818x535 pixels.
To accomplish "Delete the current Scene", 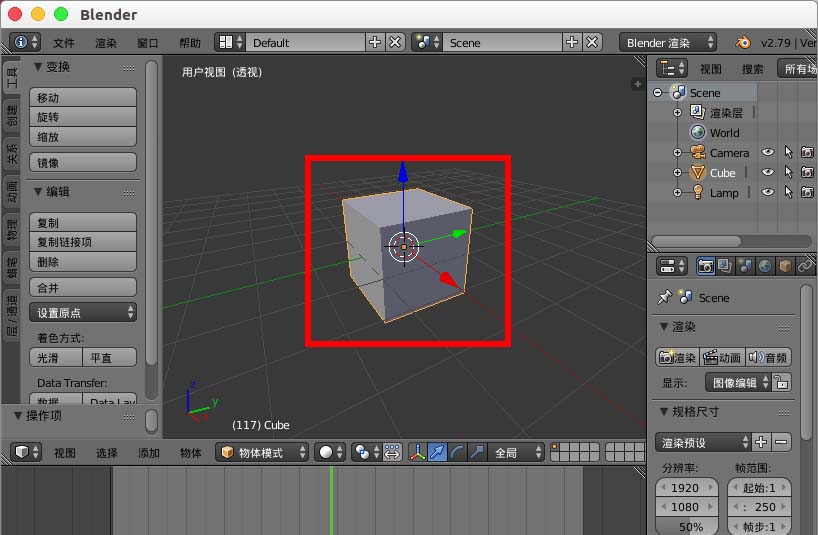I will pos(592,42).
